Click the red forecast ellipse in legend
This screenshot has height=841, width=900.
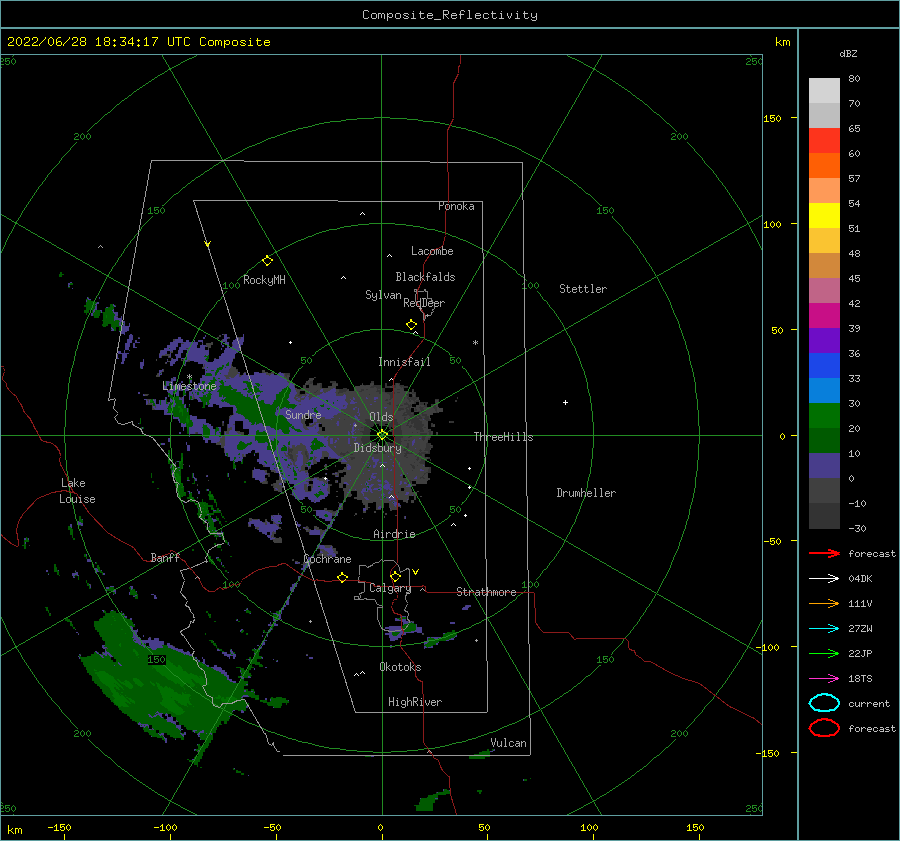click(x=824, y=728)
